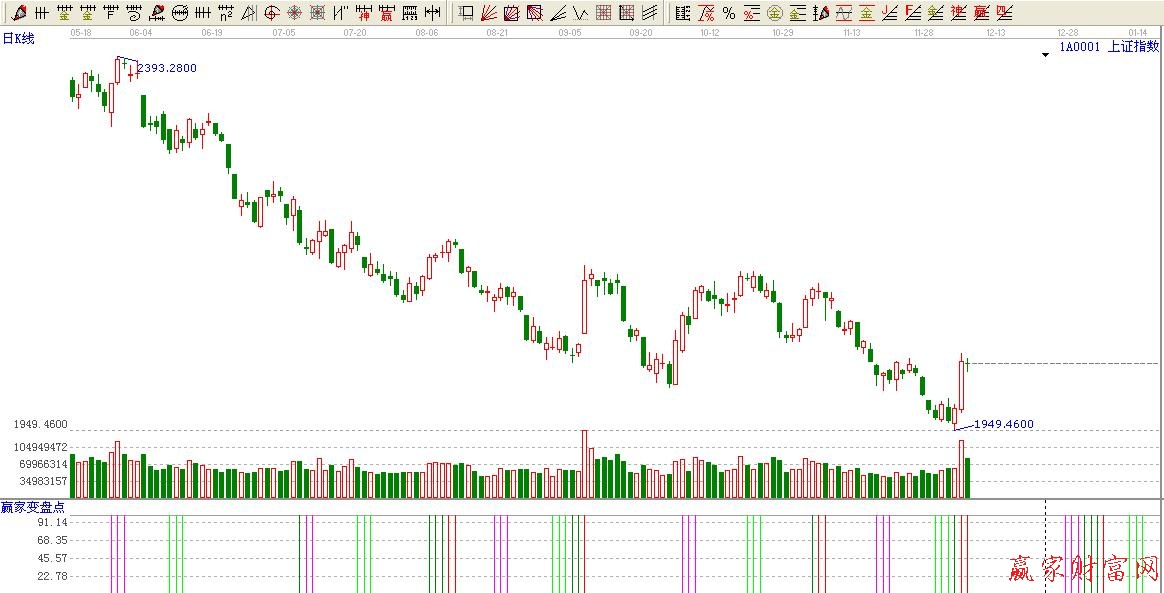The image size is (1164, 593).
Task: Select the red fan lines tool
Action: (x=489, y=13)
